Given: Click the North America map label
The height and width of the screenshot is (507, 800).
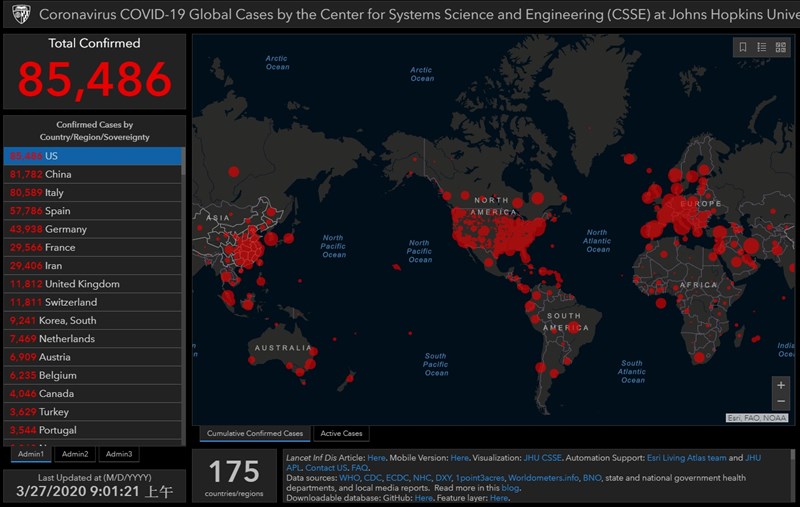Looking at the screenshot, I should tap(493, 206).
